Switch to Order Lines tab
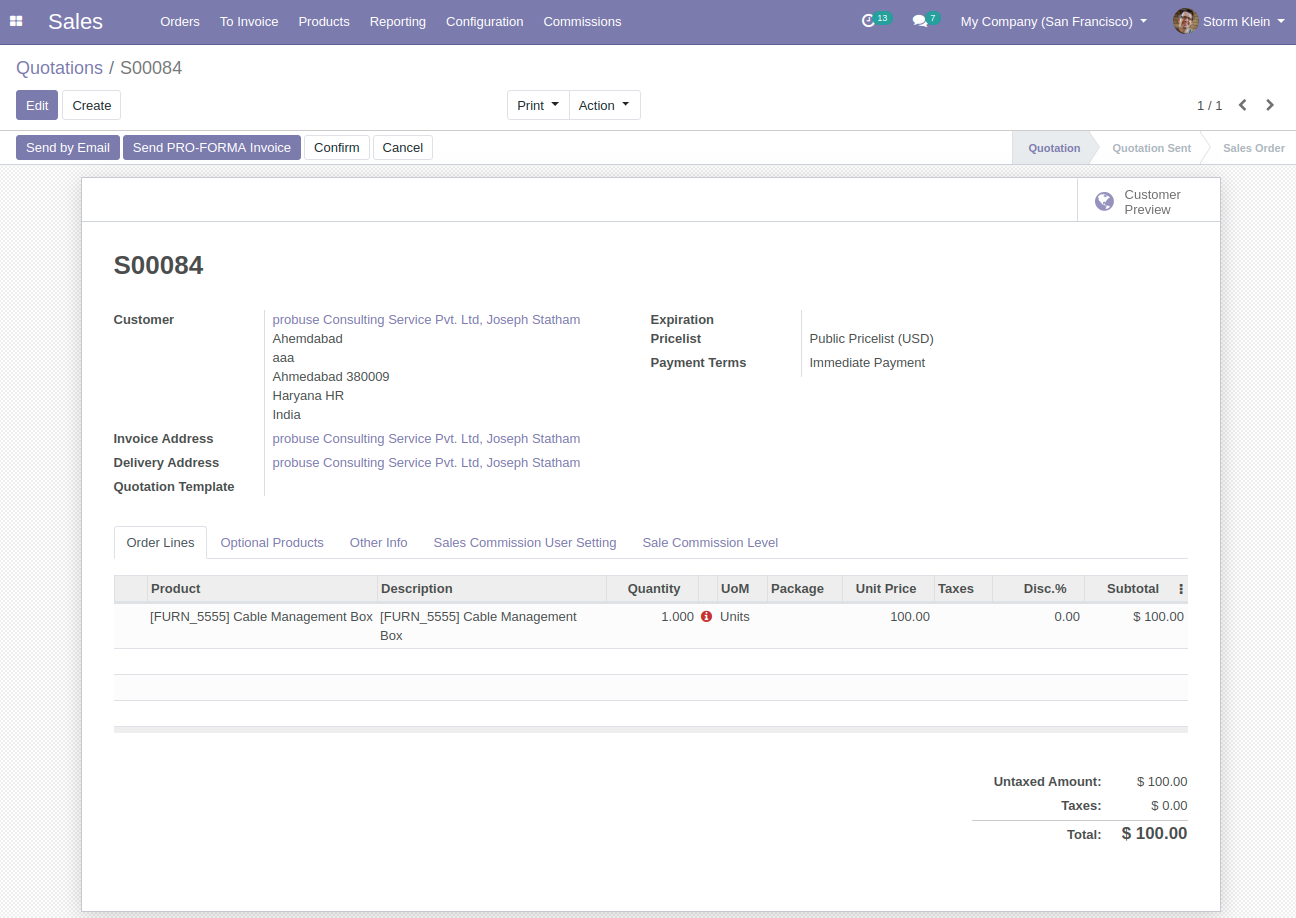1296x918 pixels. click(x=160, y=542)
